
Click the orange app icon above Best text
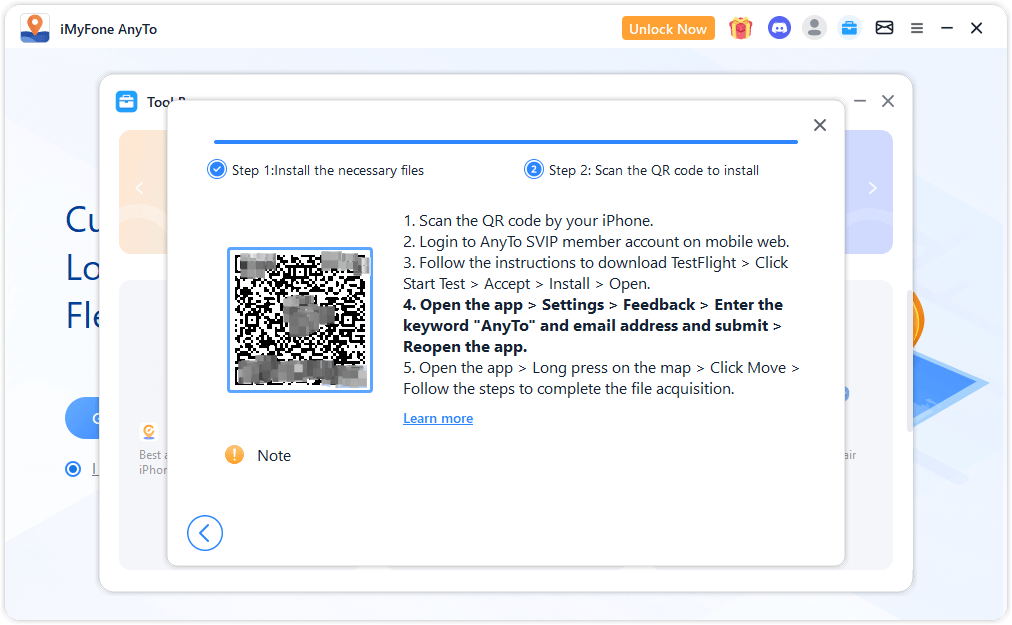pyautogui.click(x=149, y=431)
